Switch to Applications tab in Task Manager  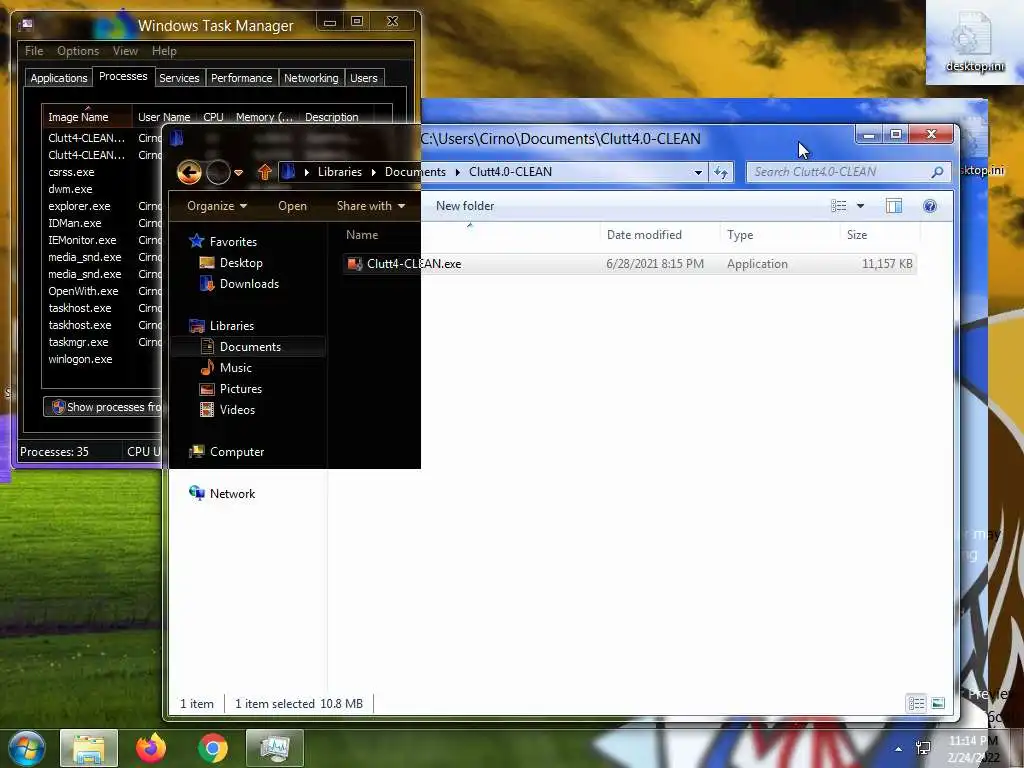tap(59, 78)
